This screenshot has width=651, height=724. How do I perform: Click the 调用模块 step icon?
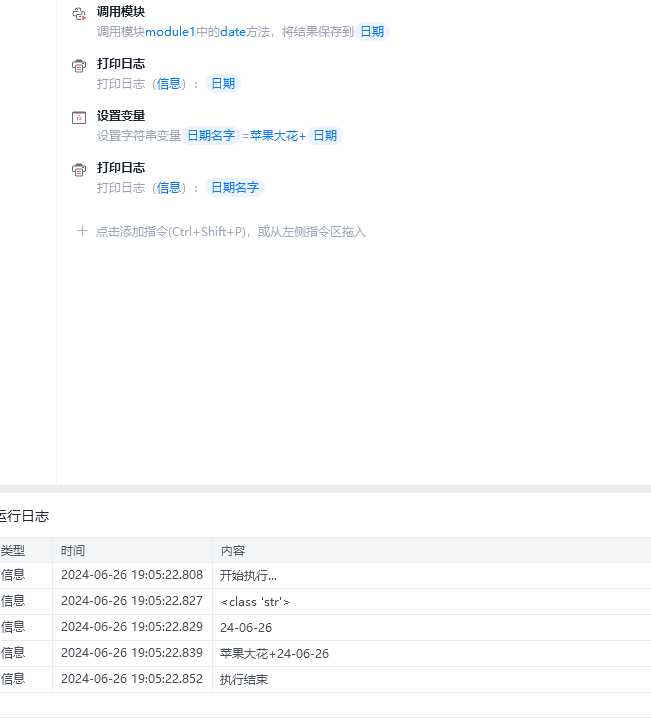tap(79, 14)
